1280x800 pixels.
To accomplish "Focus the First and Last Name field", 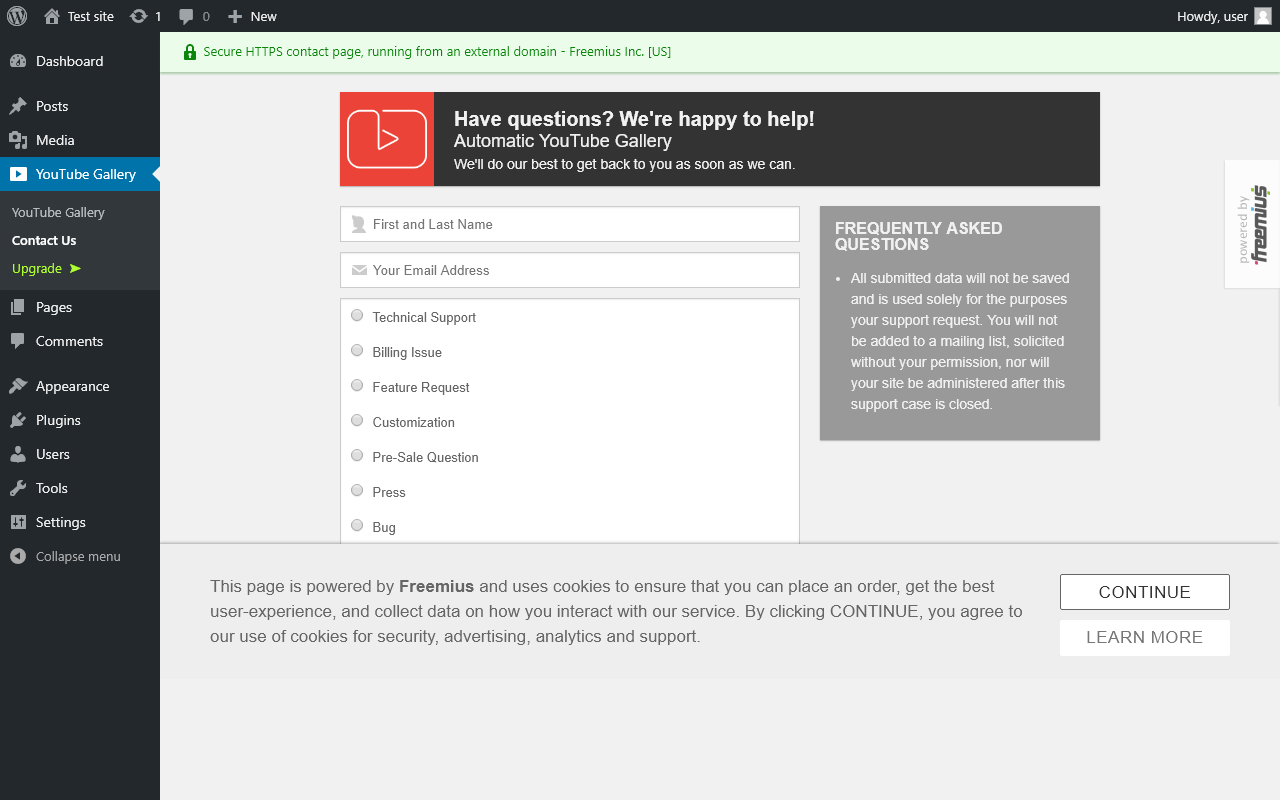I will (570, 224).
